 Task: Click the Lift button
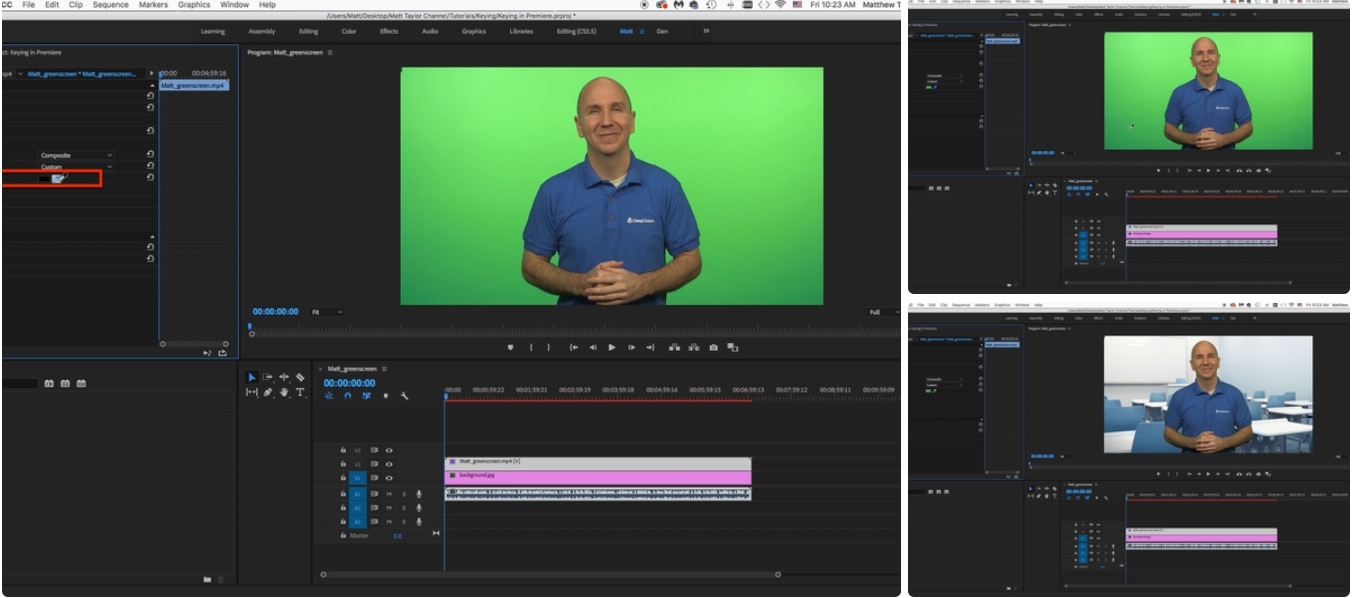[x=675, y=347]
